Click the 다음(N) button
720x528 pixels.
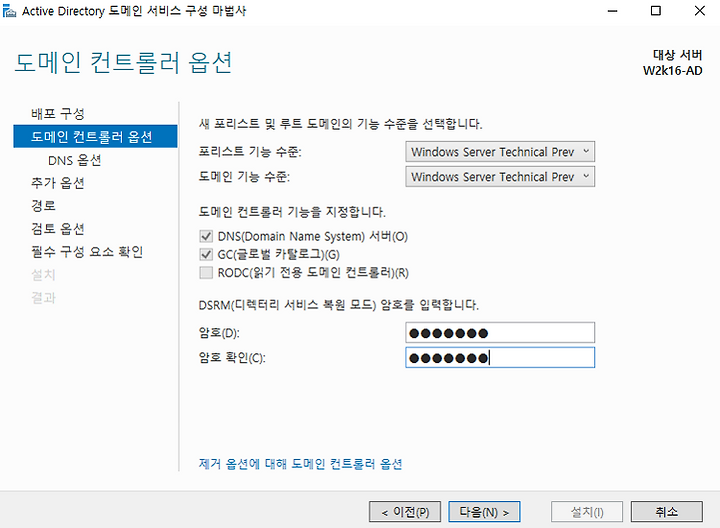pos(484,511)
